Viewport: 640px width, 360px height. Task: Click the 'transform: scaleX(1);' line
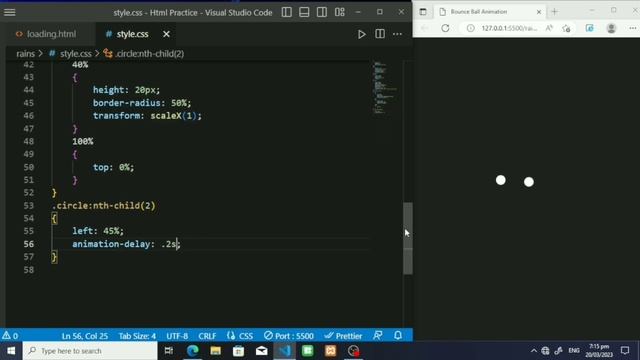point(147,116)
